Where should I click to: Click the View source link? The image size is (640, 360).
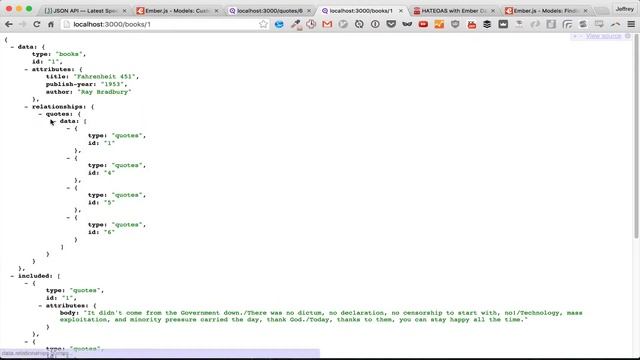click(x=603, y=36)
